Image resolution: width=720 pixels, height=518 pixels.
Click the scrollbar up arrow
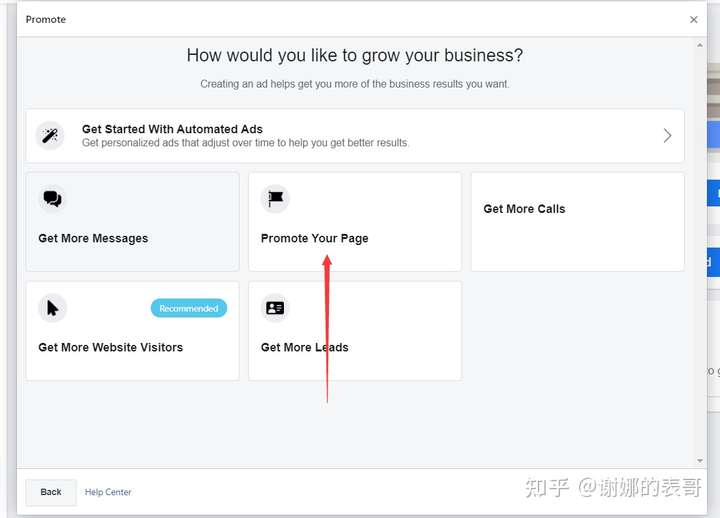point(700,45)
